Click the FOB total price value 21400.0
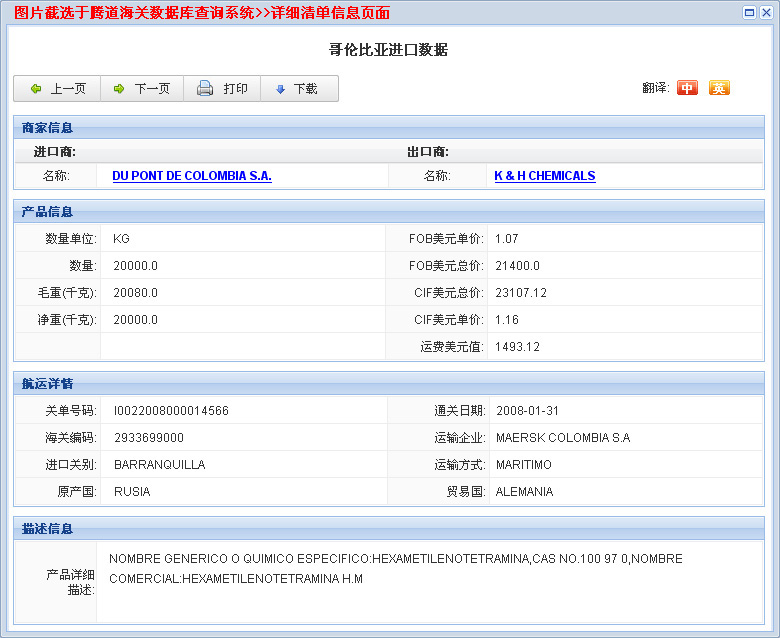The image size is (780, 638). coord(517,266)
